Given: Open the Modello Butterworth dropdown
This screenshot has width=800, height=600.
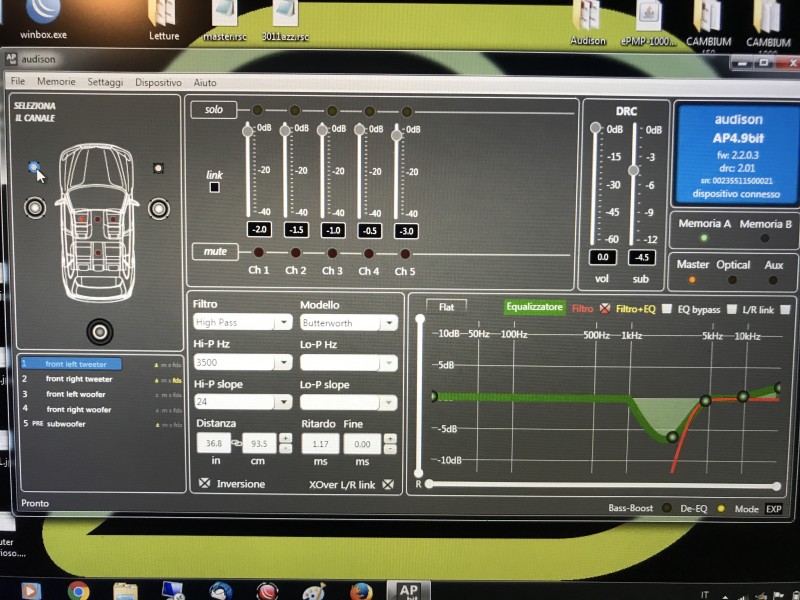Looking at the screenshot, I should (349, 322).
